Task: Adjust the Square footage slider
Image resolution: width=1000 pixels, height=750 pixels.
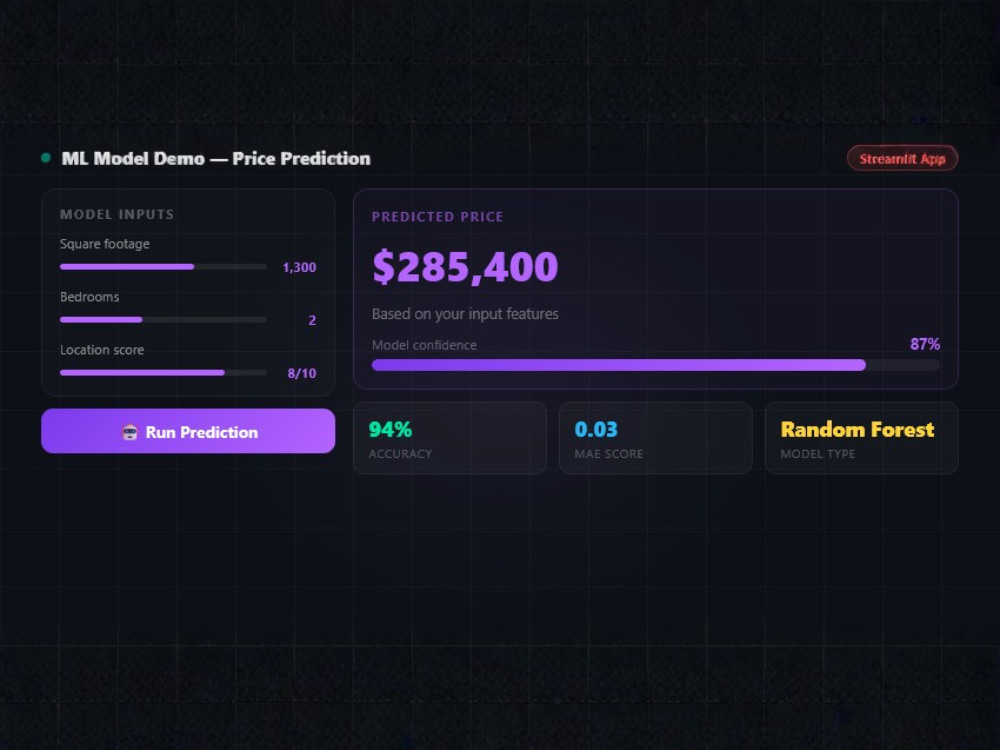Action: [x=163, y=267]
